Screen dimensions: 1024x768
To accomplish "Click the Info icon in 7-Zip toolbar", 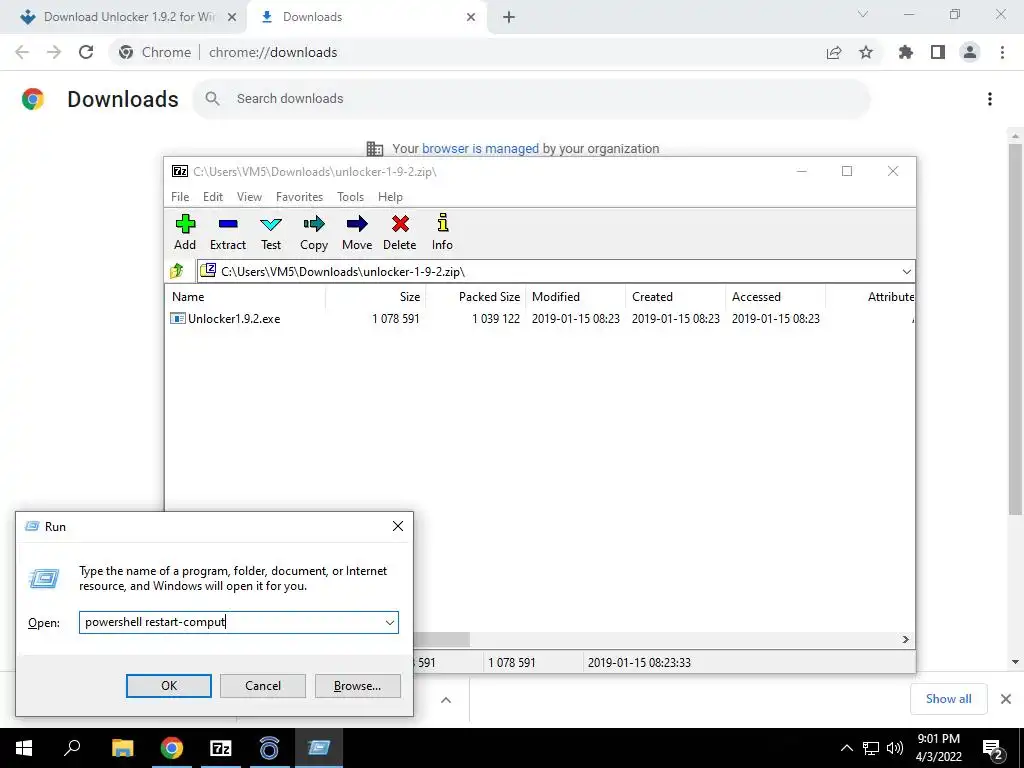I will tap(443, 223).
